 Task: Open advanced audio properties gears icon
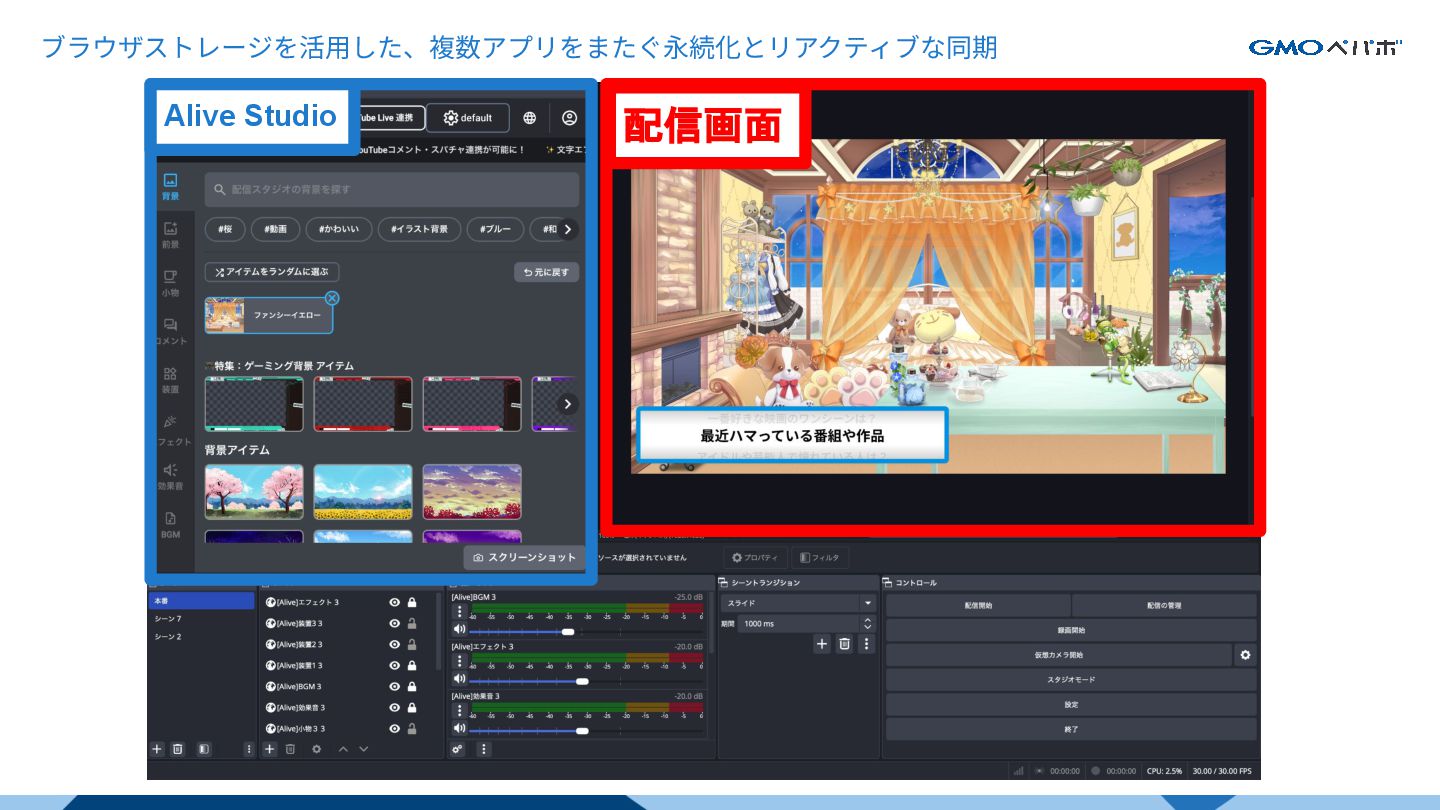(458, 749)
